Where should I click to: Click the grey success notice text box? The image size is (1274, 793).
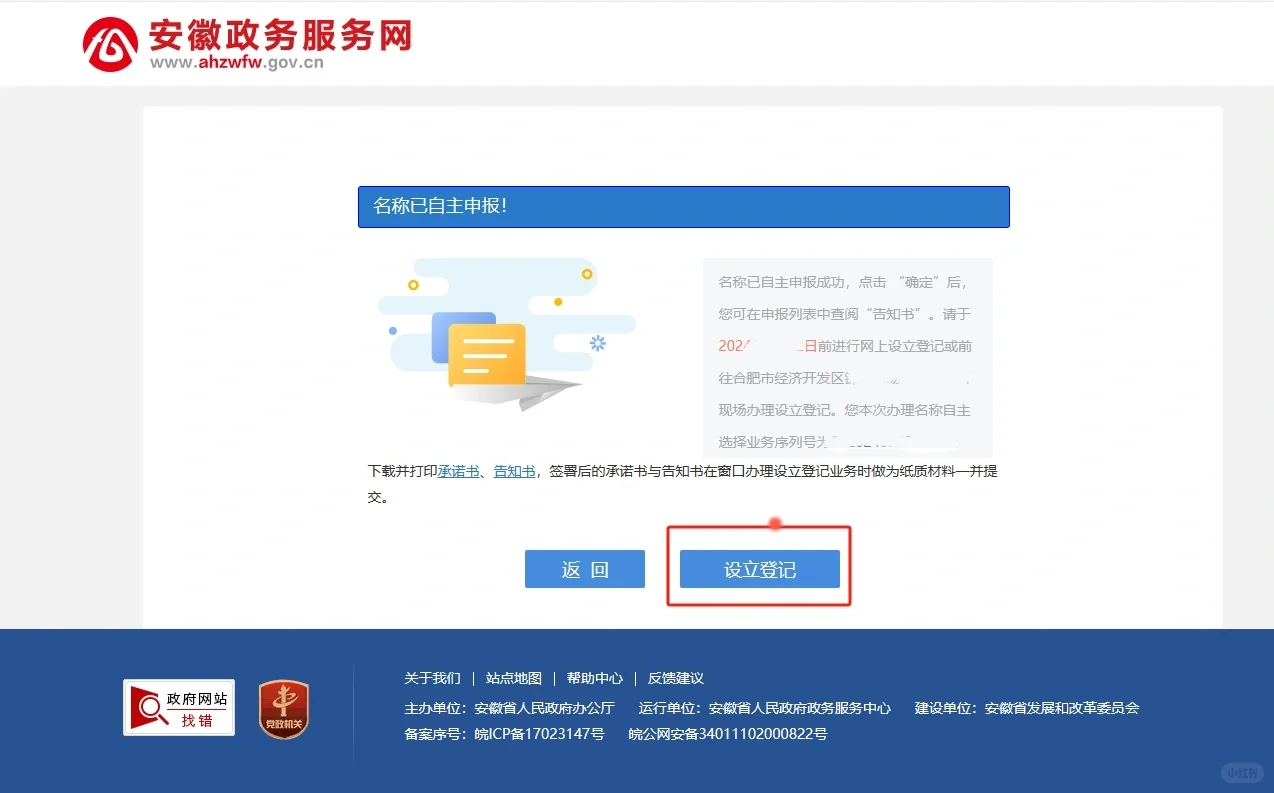[x=847, y=357]
